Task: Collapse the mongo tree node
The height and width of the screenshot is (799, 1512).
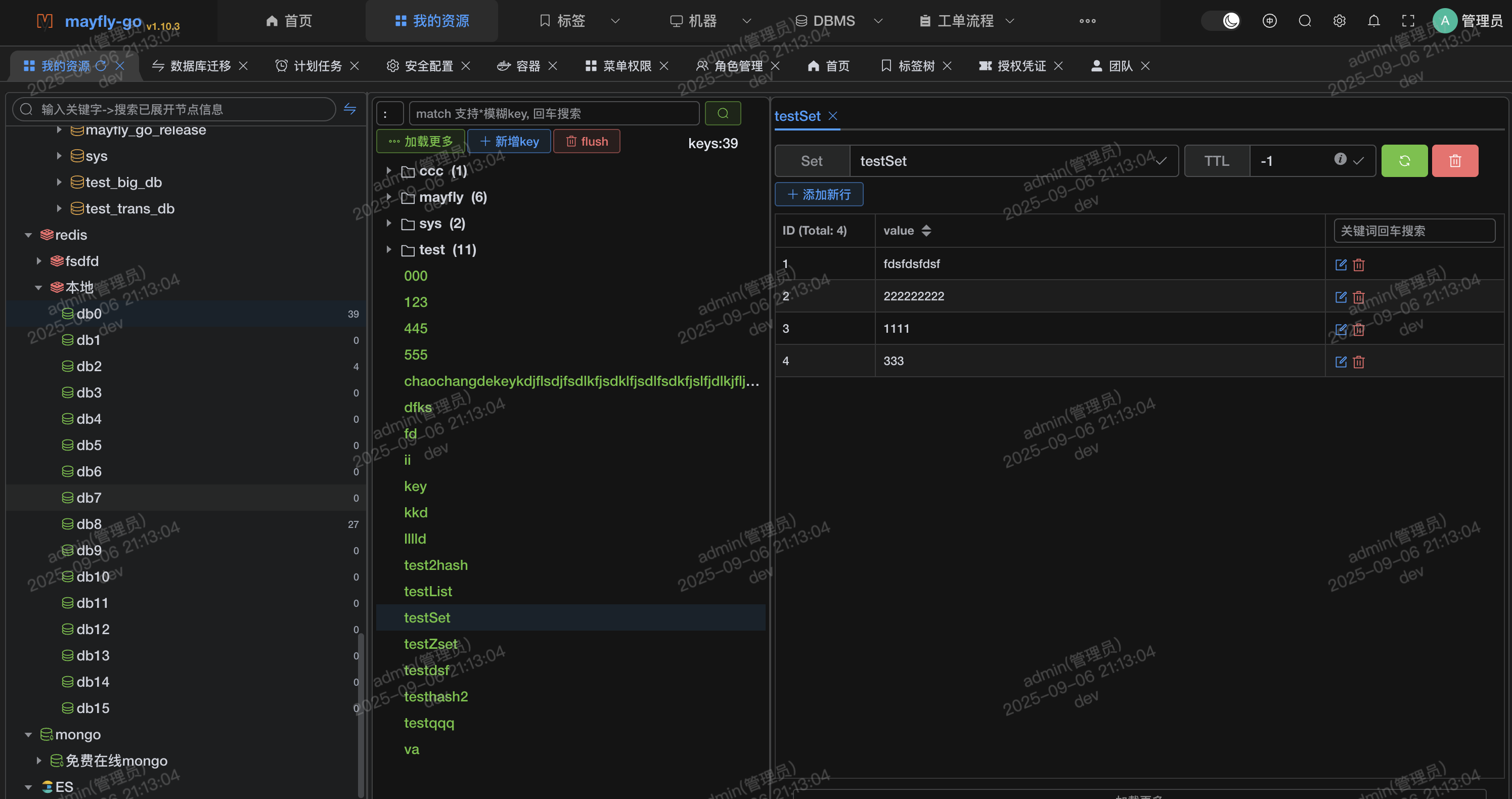Action: point(28,734)
